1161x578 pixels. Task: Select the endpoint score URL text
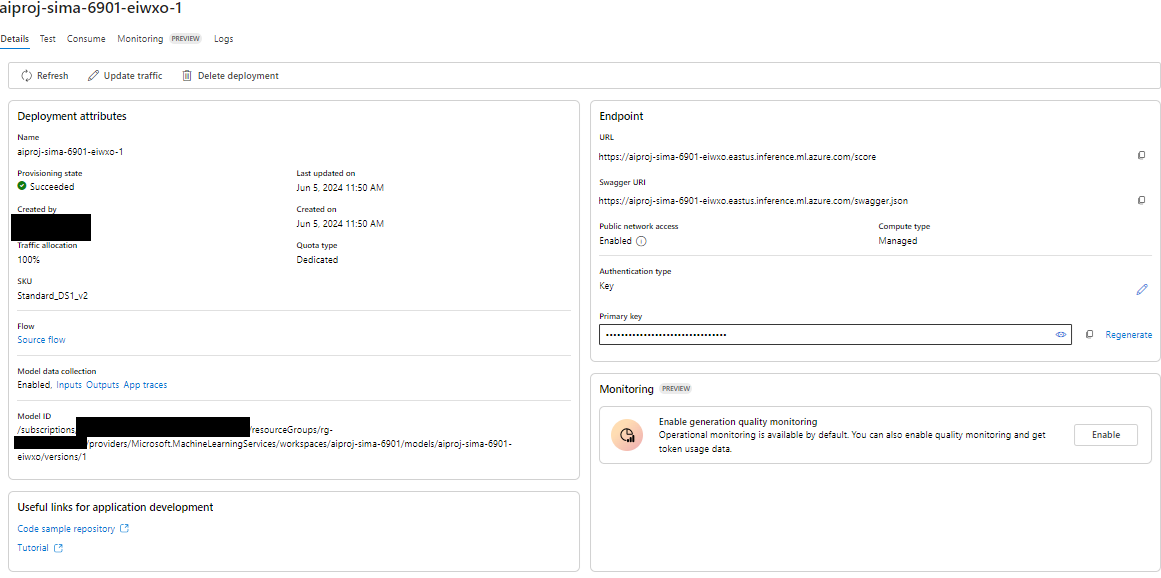[737, 156]
